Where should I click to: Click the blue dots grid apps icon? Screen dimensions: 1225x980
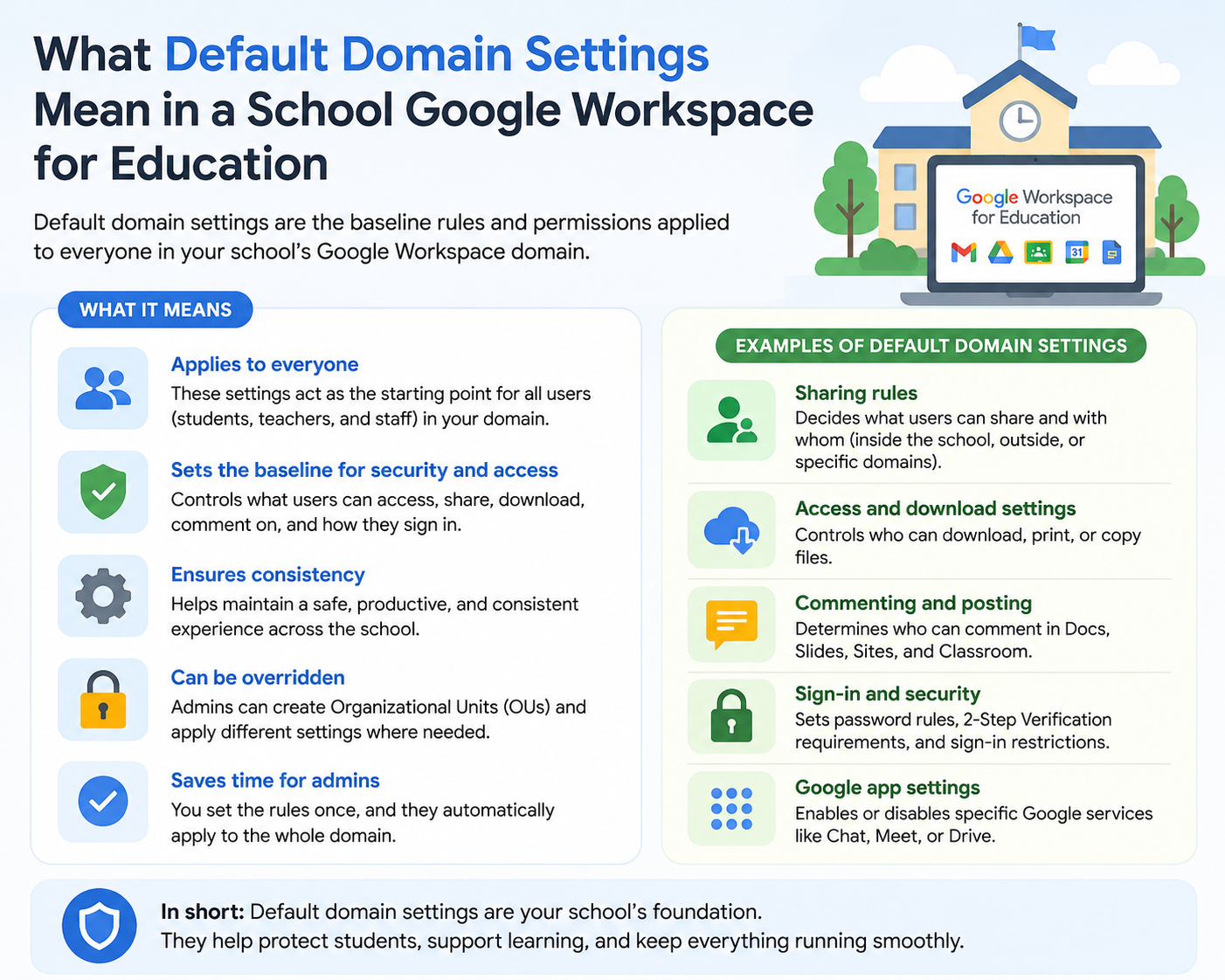click(x=731, y=809)
